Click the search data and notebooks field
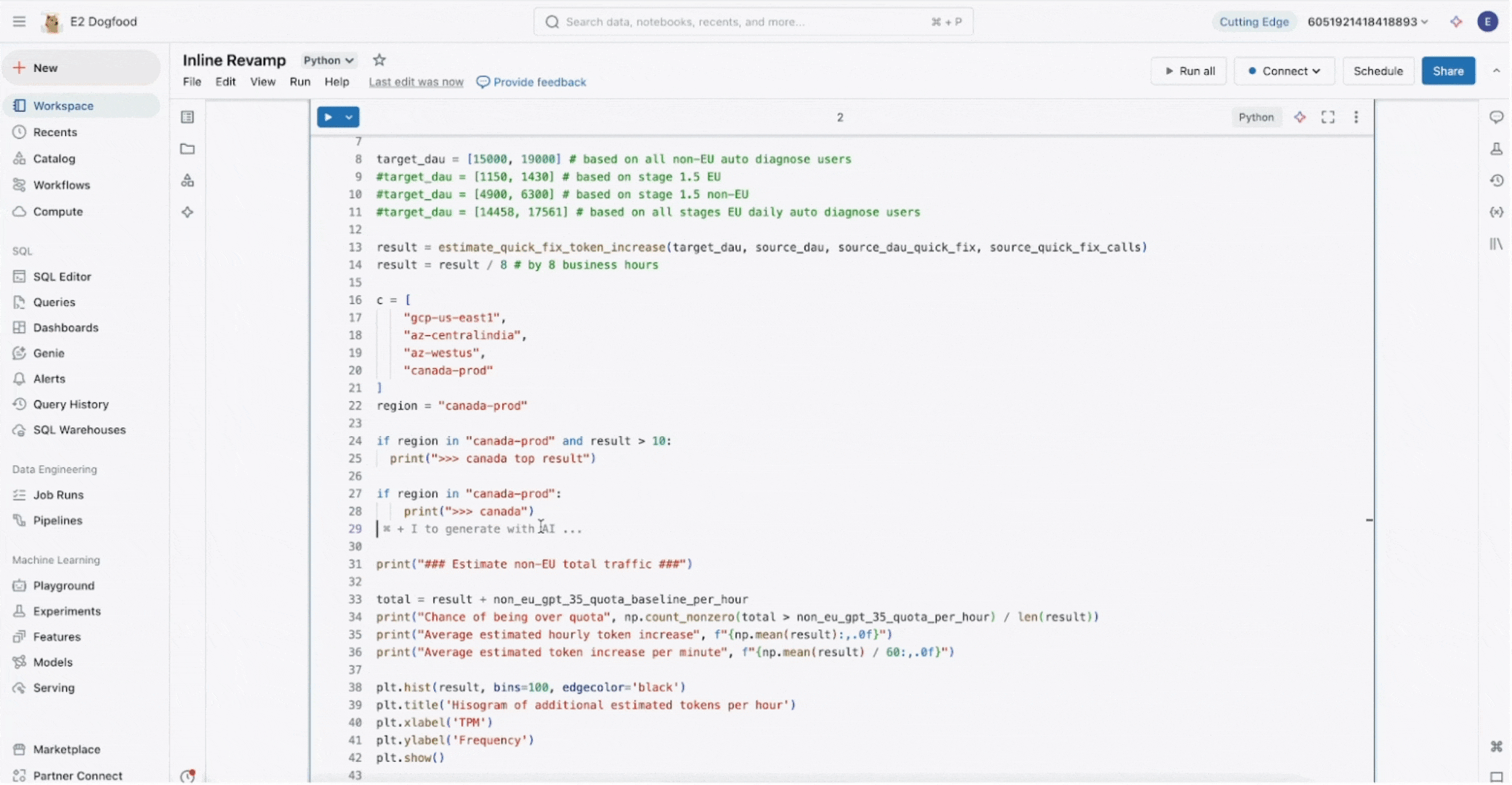The width and height of the screenshot is (1512, 785). pos(752,22)
